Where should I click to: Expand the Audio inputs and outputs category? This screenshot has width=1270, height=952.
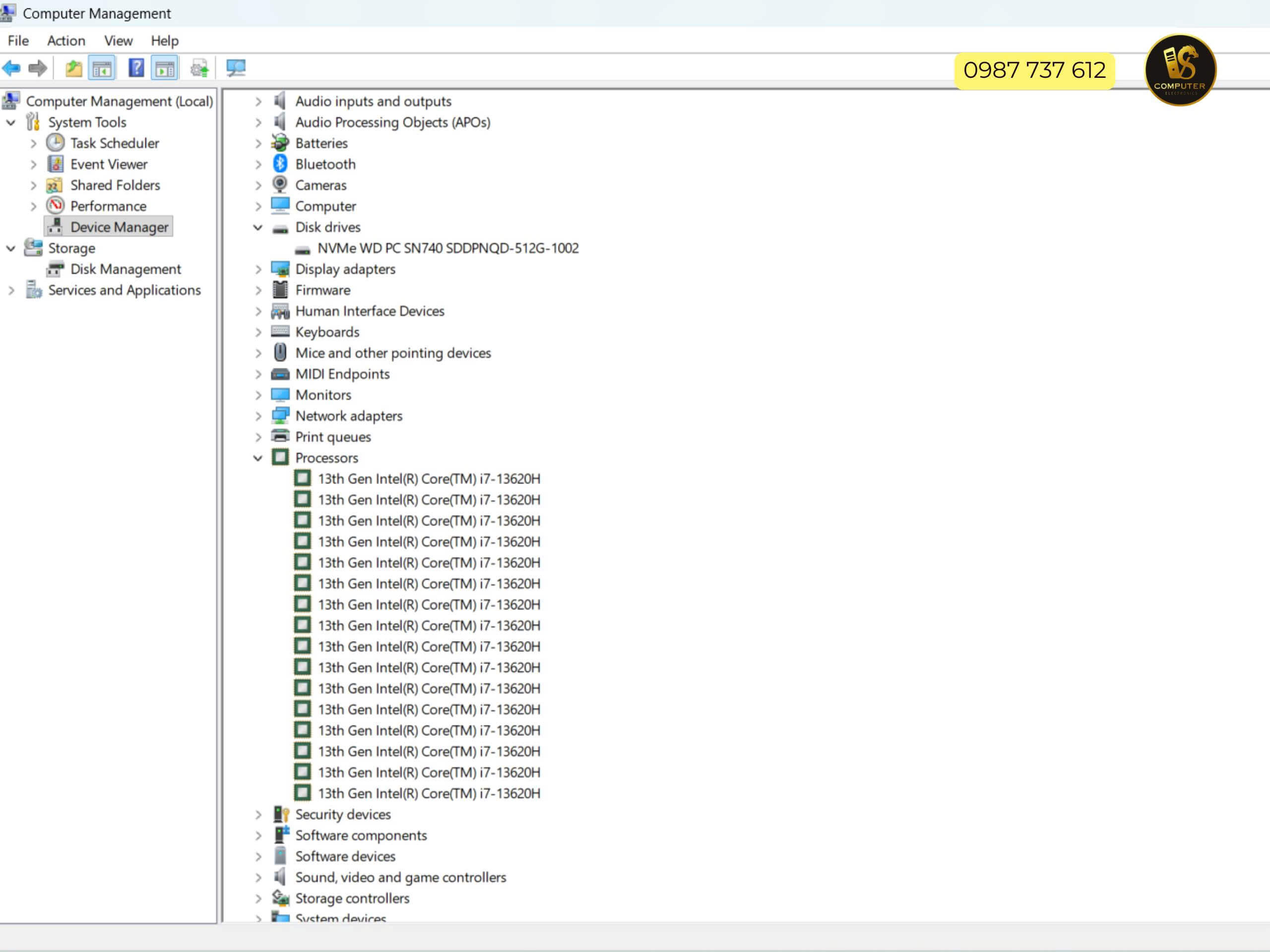point(258,102)
